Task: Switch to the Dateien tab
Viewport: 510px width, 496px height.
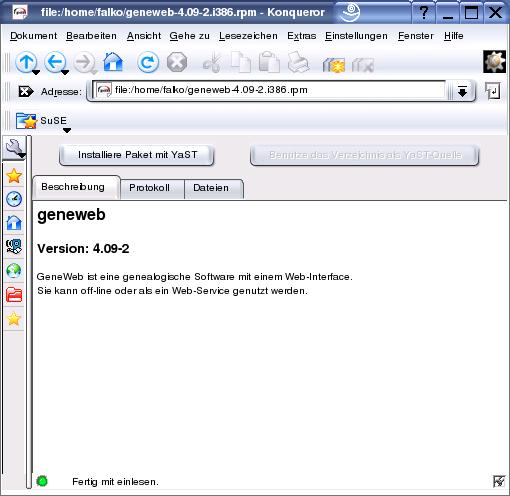Action: point(214,188)
